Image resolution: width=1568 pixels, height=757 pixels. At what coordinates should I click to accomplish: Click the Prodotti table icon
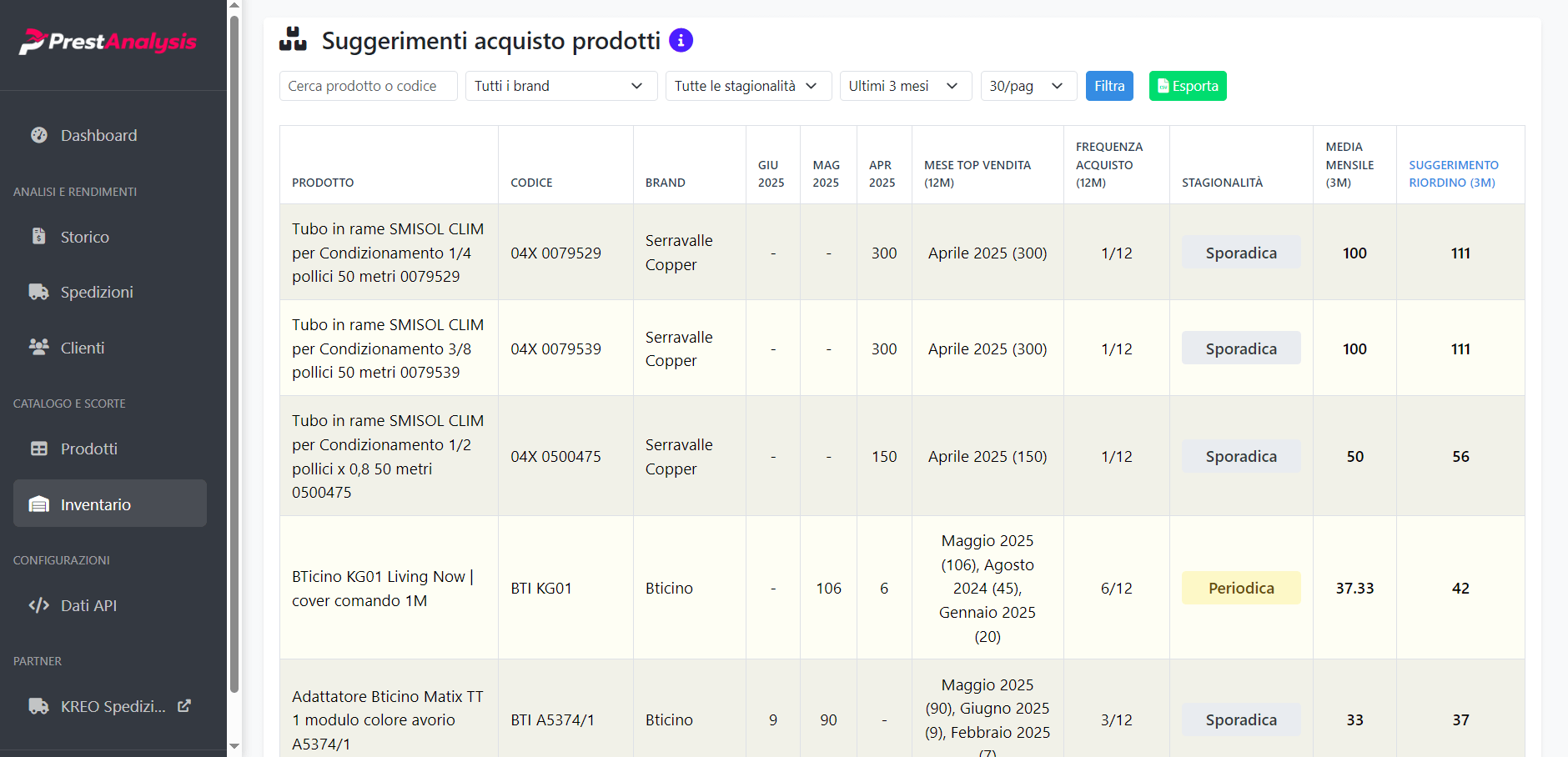(x=39, y=449)
